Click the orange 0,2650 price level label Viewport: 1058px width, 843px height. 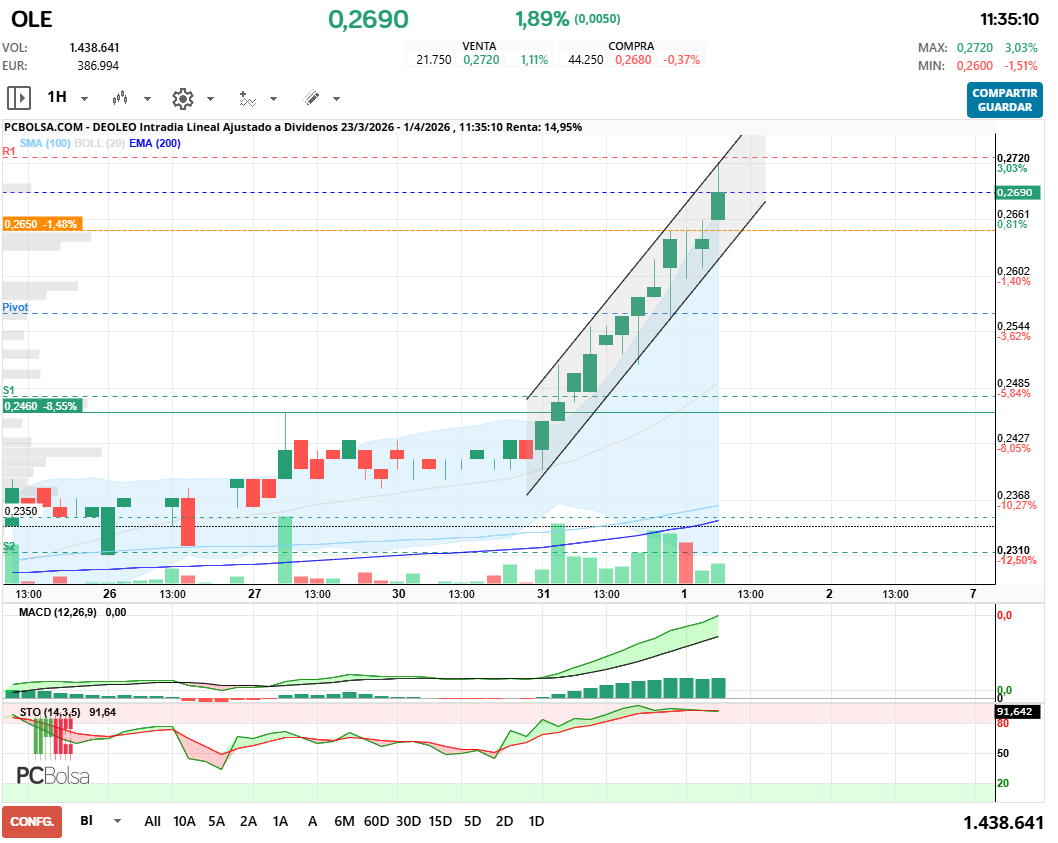[x=40, y=224]
